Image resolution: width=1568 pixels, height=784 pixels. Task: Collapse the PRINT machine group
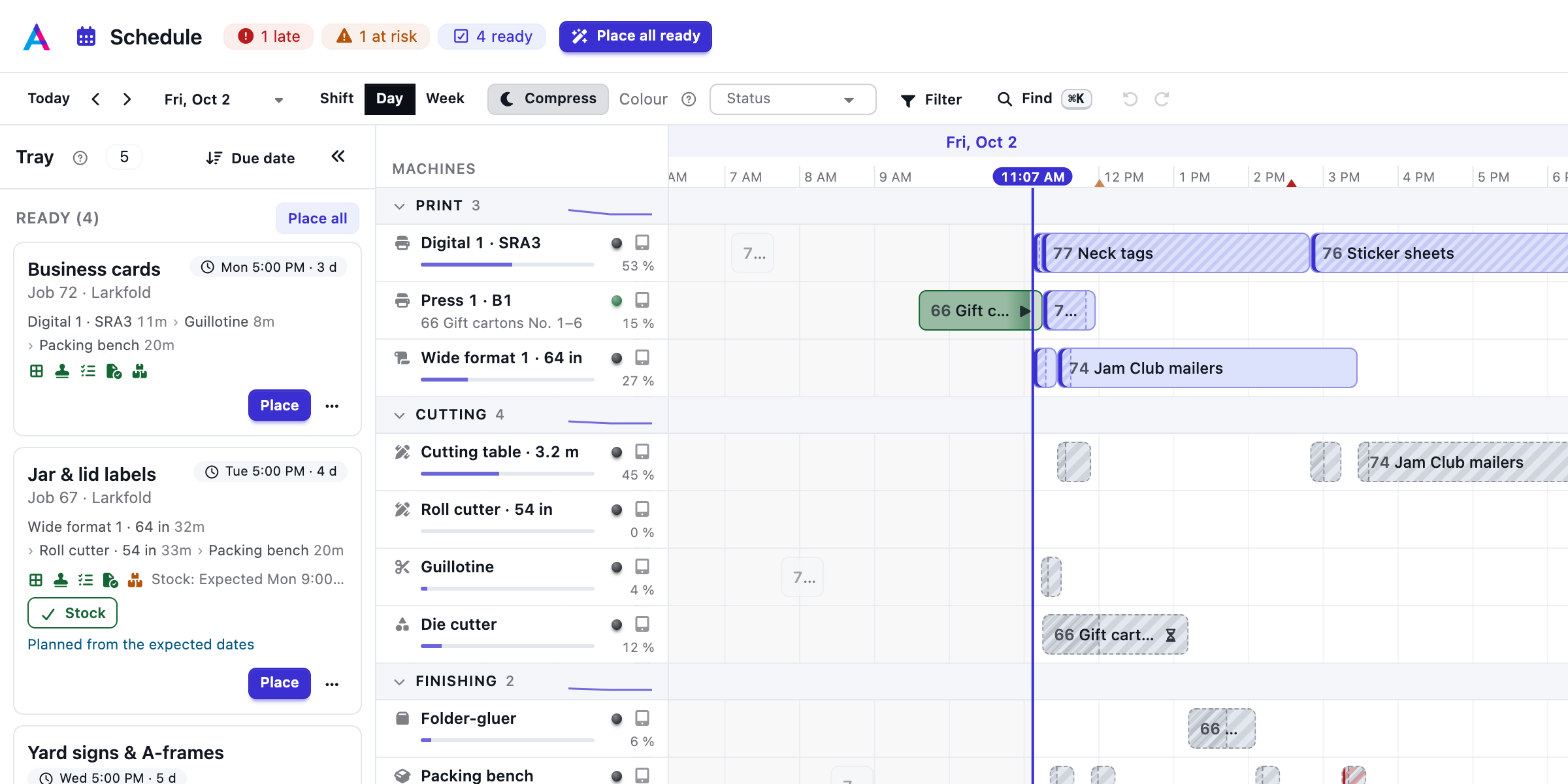point(399,206)
